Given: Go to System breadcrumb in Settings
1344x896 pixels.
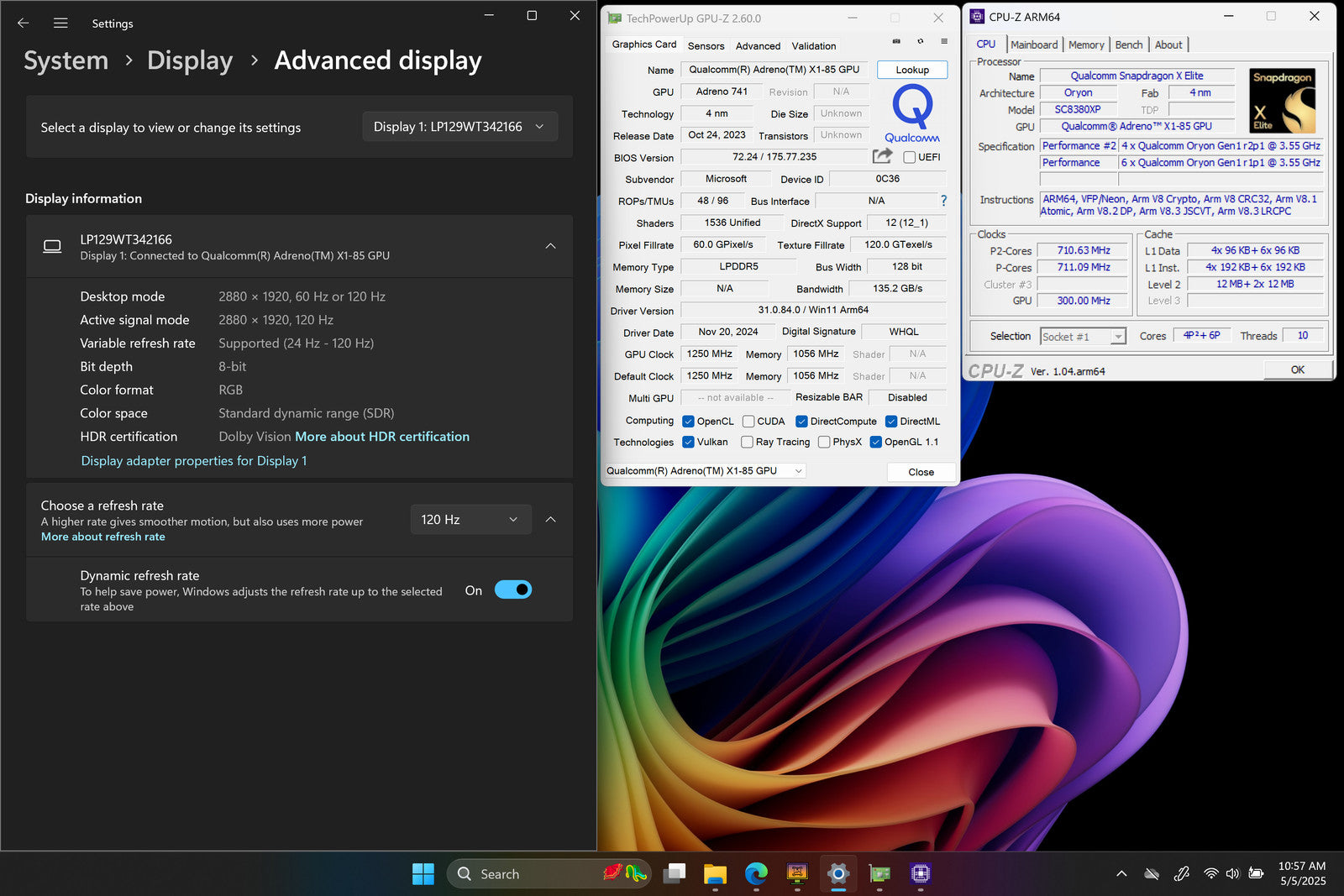Looking at the screenshot, I should [66, 60].
